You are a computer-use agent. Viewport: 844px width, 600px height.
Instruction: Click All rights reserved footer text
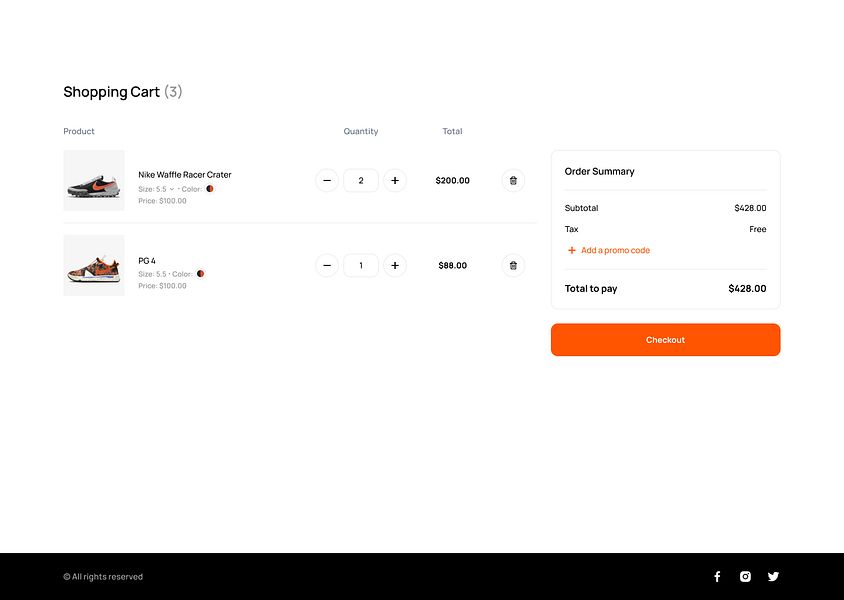[103, 577]
